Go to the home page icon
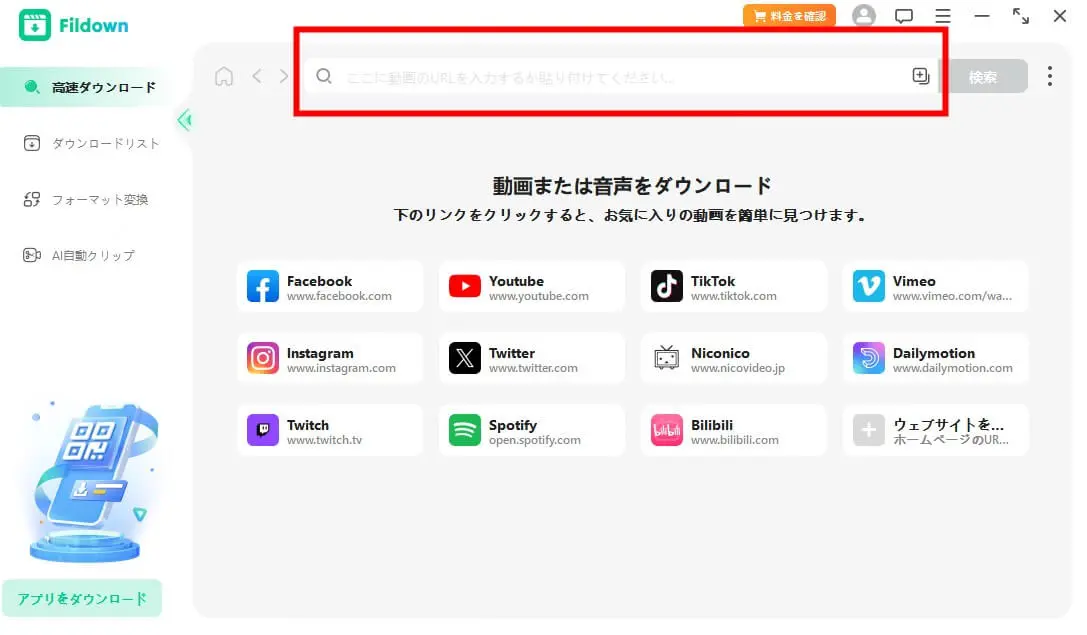This screenshot has height=635, width=1087. (224, 76)
